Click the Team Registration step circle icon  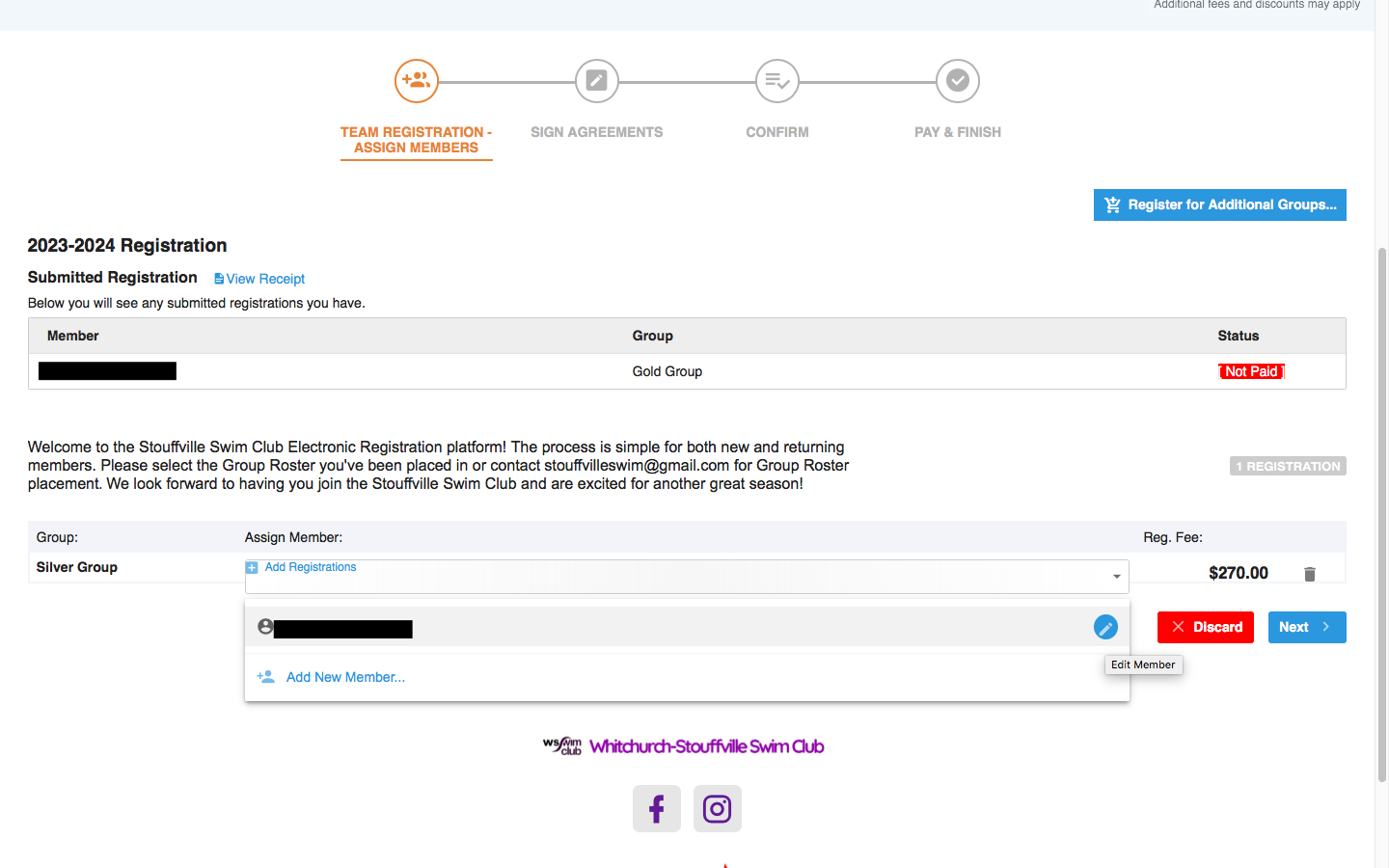pos(416,81)
